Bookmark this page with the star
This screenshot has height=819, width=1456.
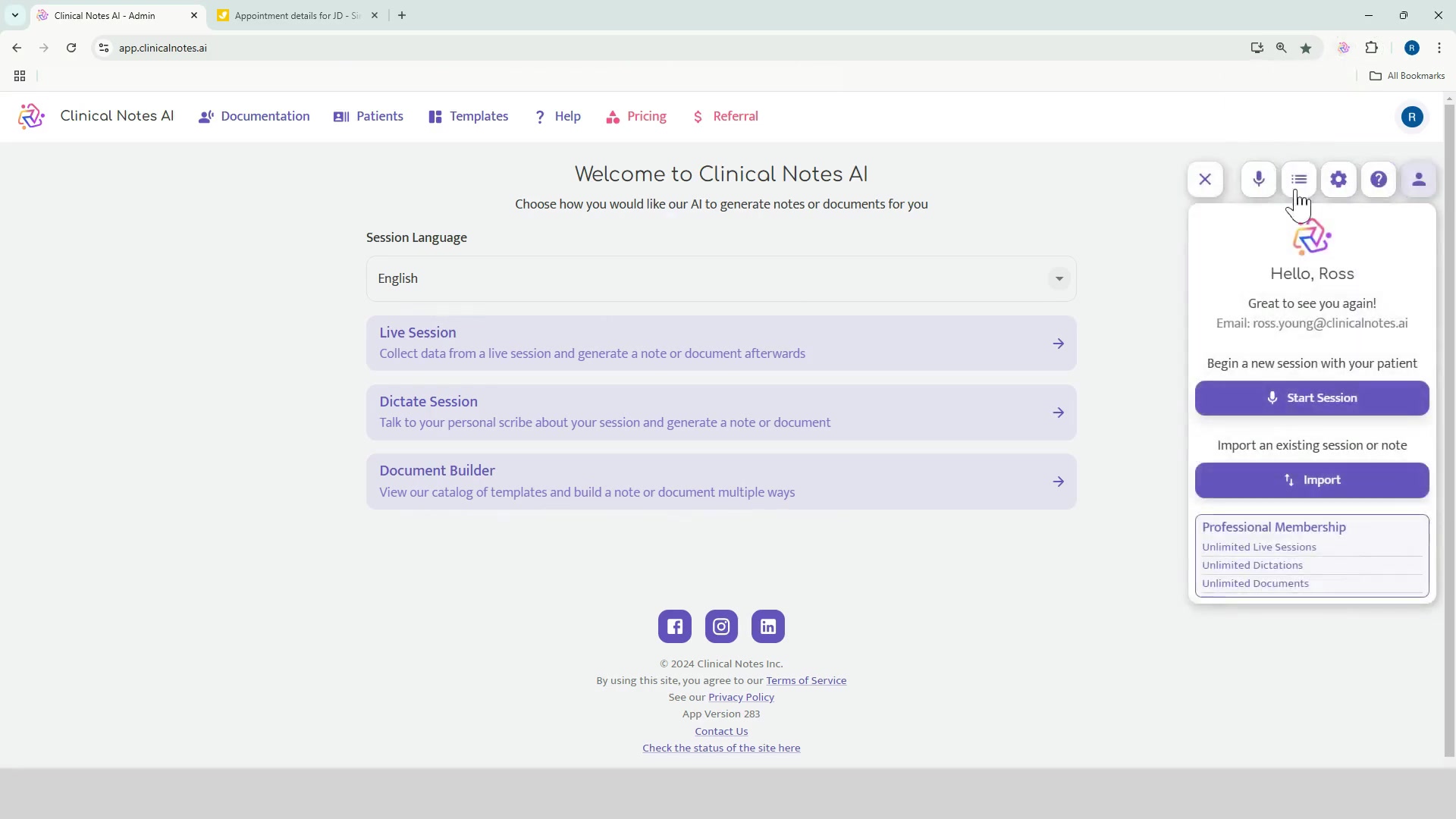pyautogui.click(x=1306, y=48)
